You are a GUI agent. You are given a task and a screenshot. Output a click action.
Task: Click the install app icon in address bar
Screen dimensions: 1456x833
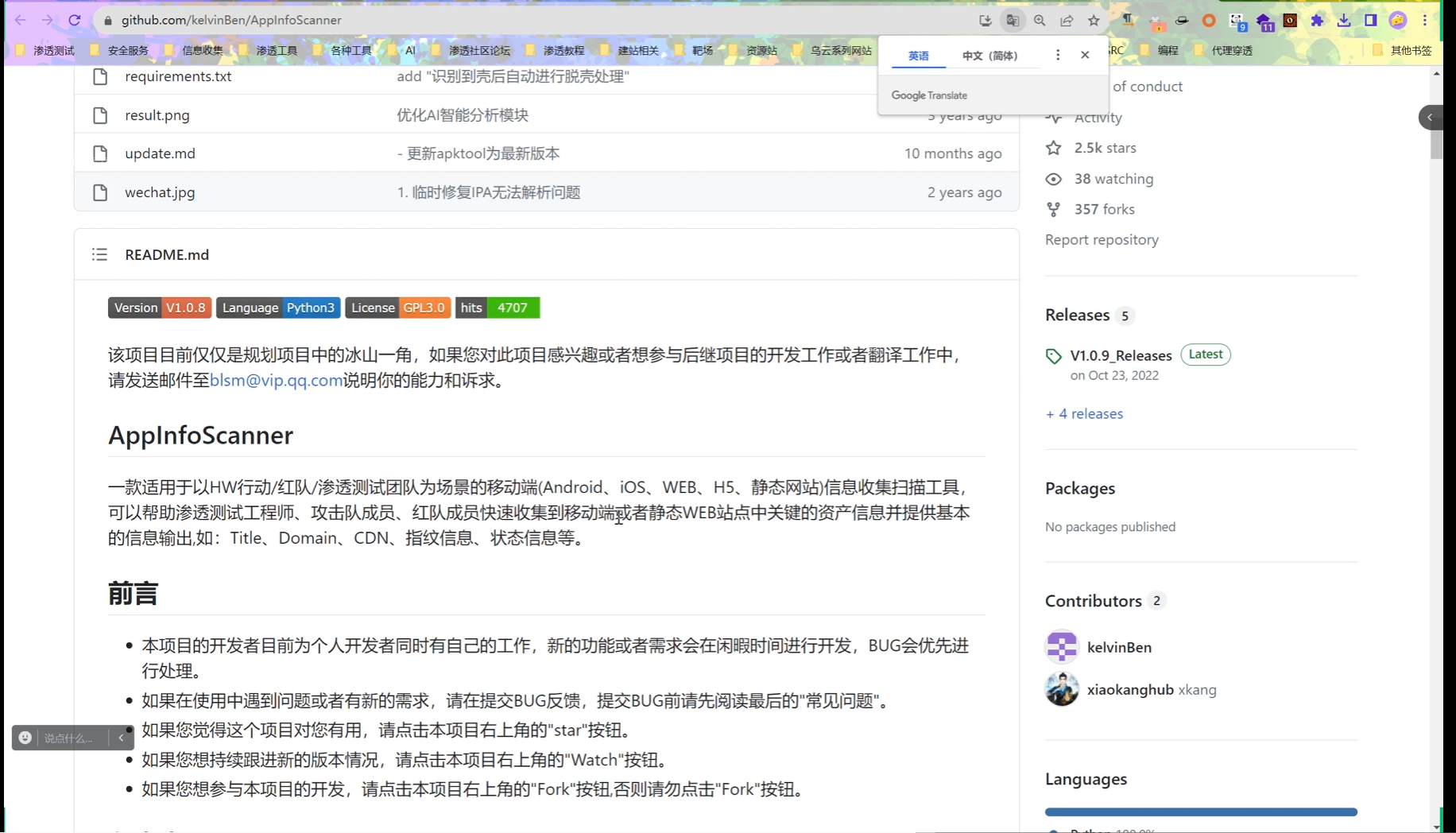[x=986, y=21]
